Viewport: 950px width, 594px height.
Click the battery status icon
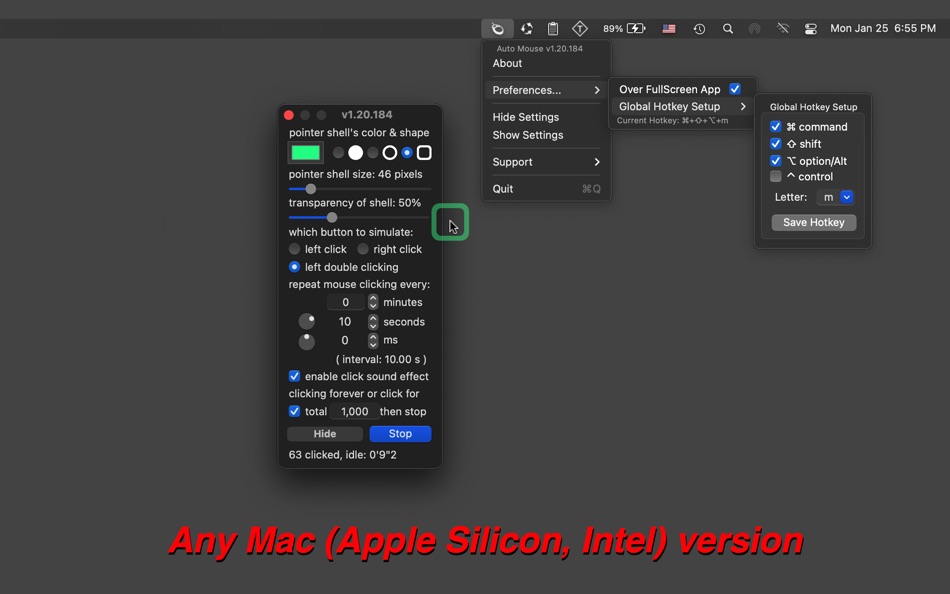636,28
